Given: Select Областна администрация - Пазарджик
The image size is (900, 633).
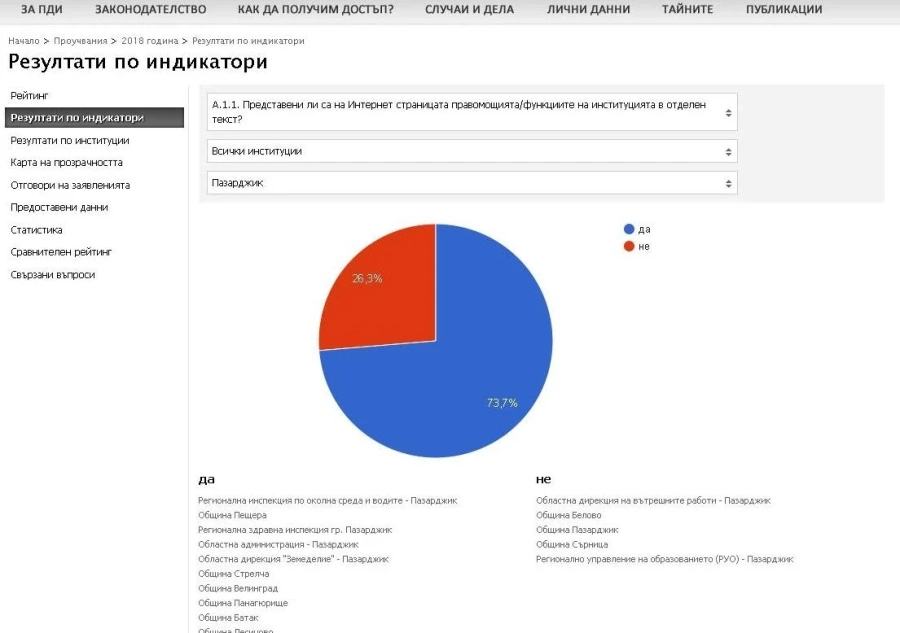Looking at the screenshot, I should (x=278, y=544).
